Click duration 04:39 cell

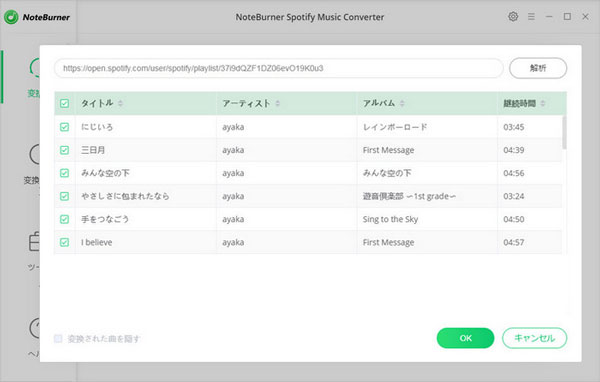pos(530,150)
